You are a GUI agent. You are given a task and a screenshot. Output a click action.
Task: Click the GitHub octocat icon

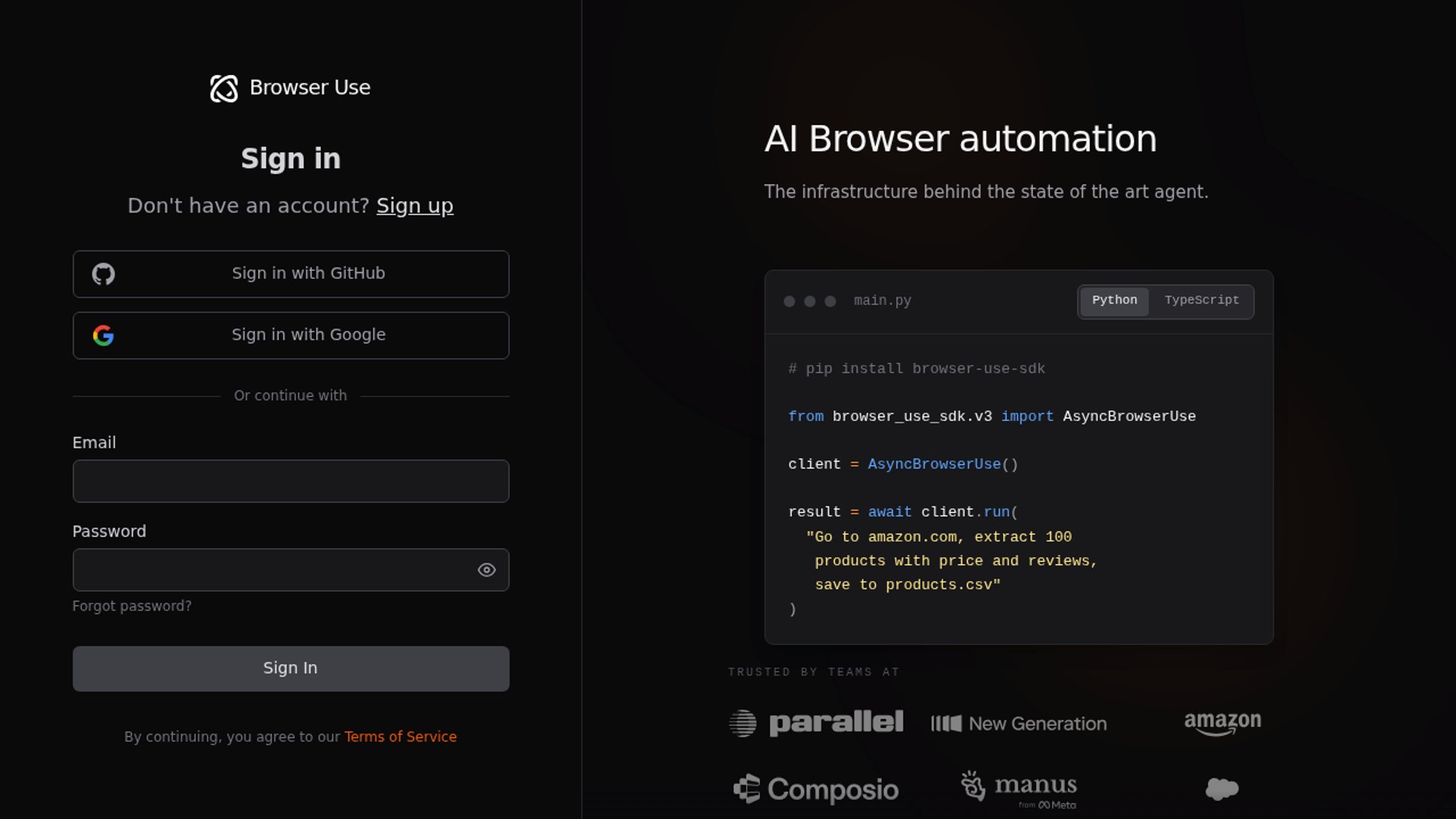tap(103, 274)
